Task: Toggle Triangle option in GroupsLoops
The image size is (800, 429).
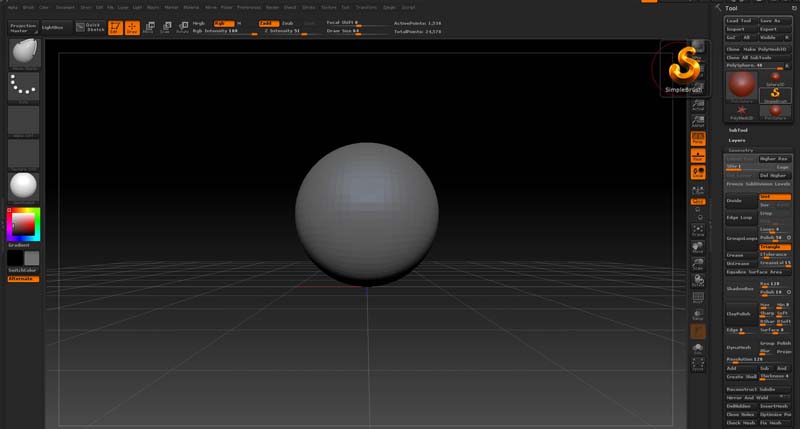Action: (775, 247)
